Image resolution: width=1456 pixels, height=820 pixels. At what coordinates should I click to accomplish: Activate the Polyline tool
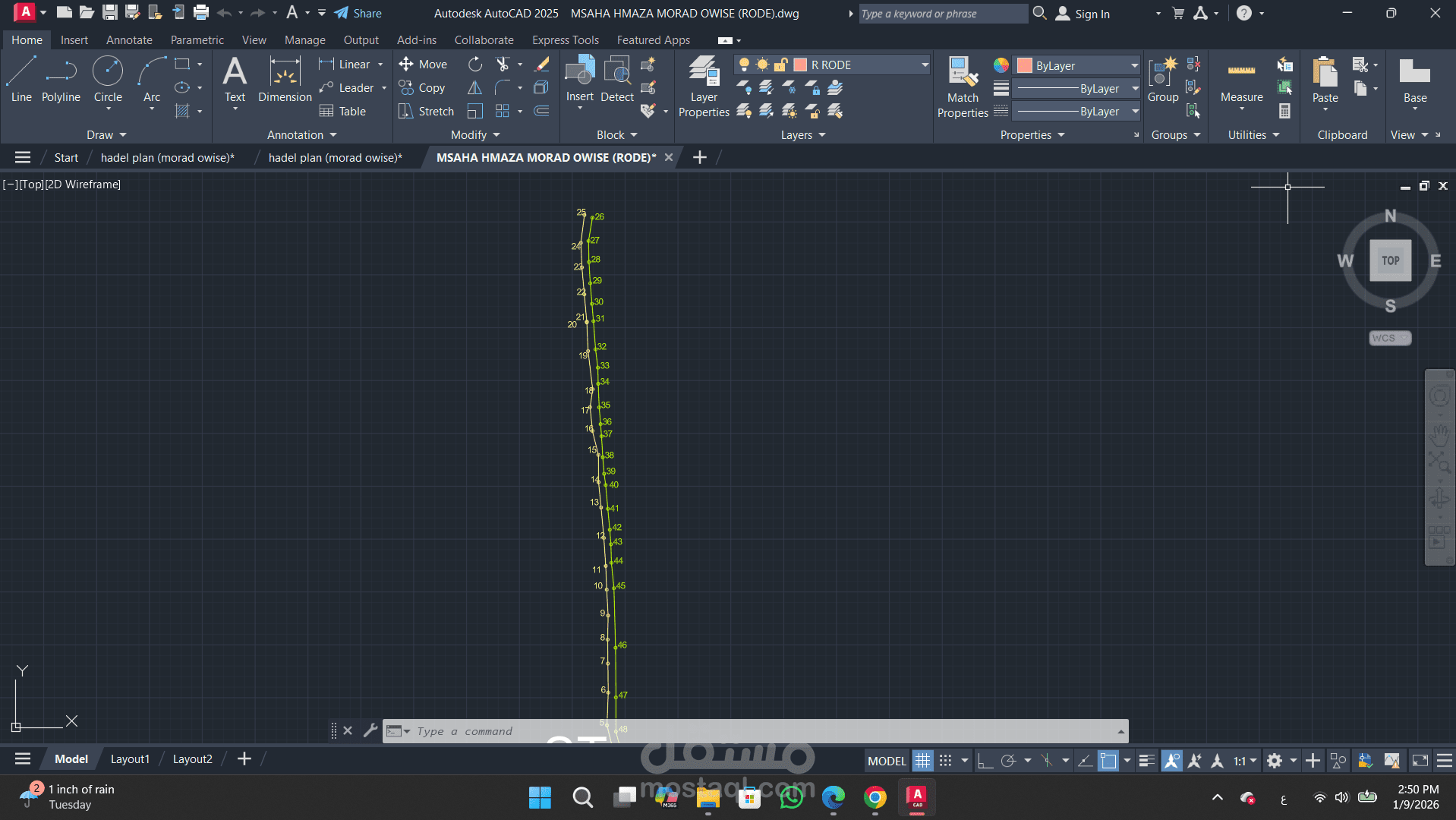tap(61, 79)
